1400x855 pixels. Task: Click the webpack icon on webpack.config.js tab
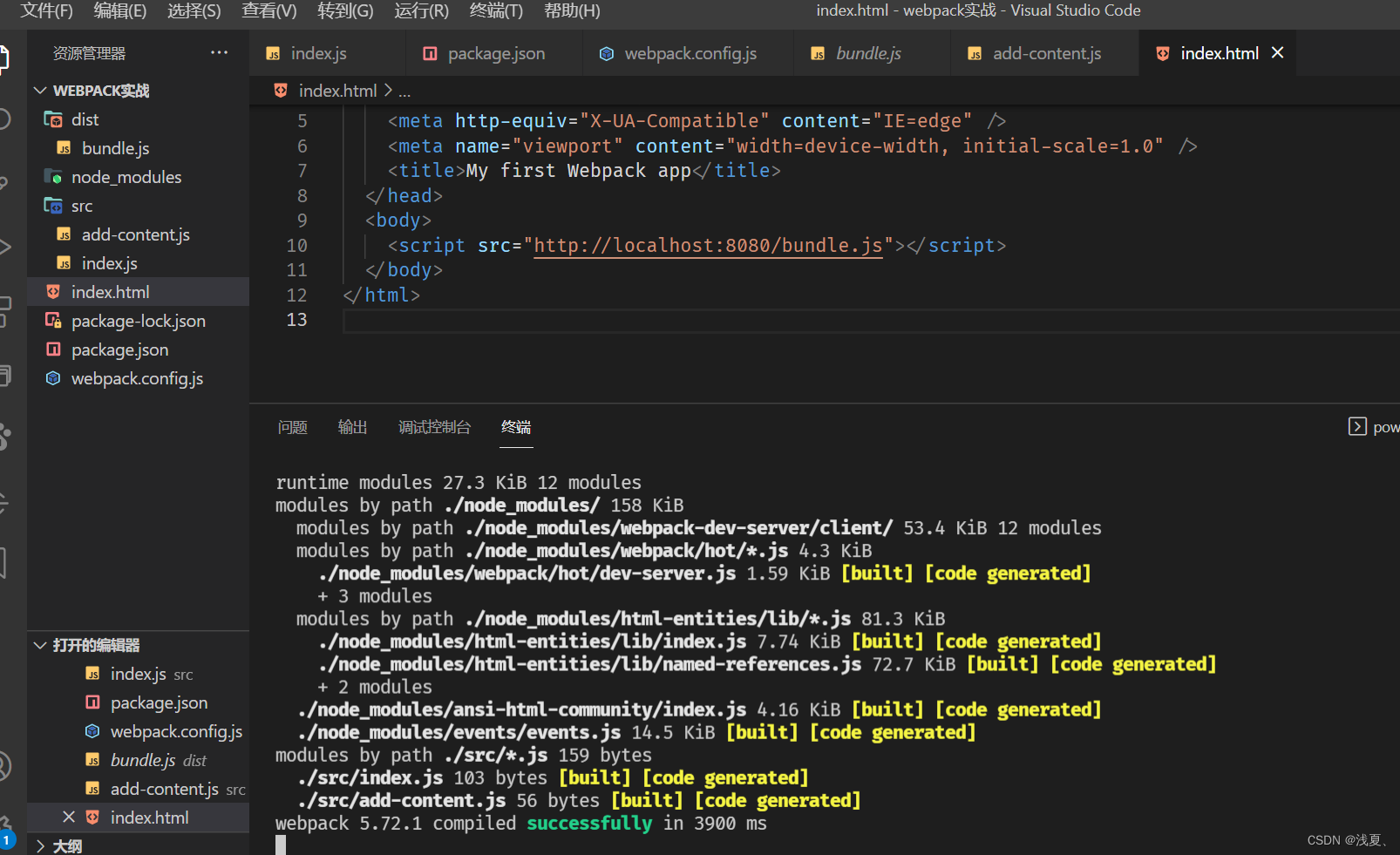tap(607, 53)
